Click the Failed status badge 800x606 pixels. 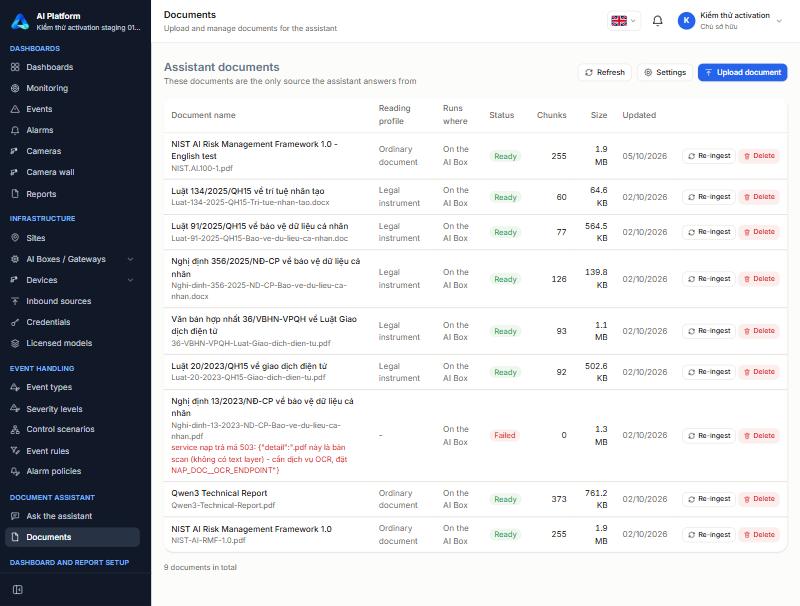pos(505,435)
